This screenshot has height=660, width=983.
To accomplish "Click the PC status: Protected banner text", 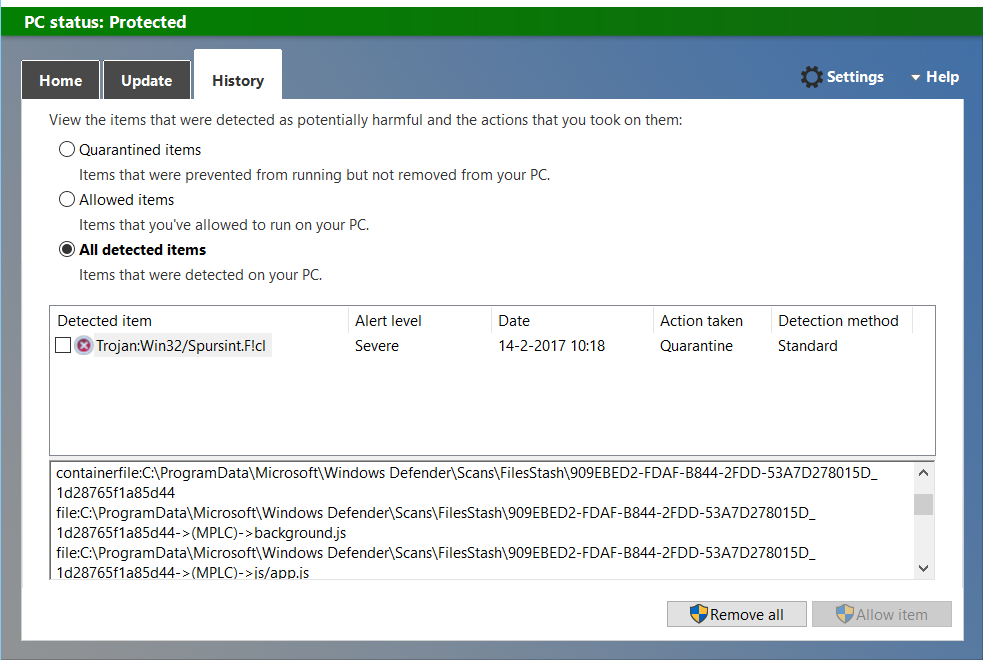I will coord(105,22).
